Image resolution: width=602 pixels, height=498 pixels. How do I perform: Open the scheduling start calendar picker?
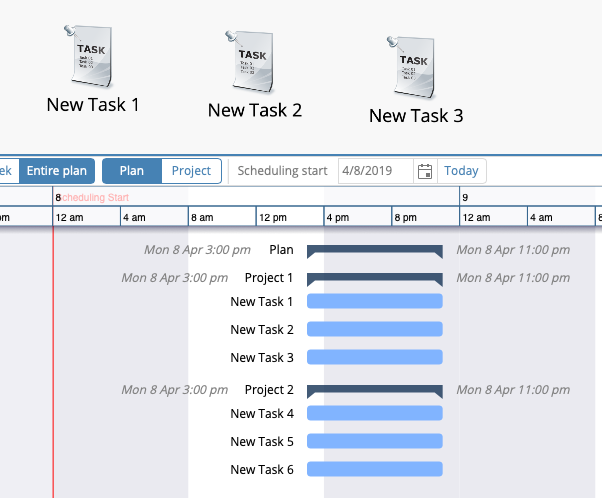coord(425,171)
